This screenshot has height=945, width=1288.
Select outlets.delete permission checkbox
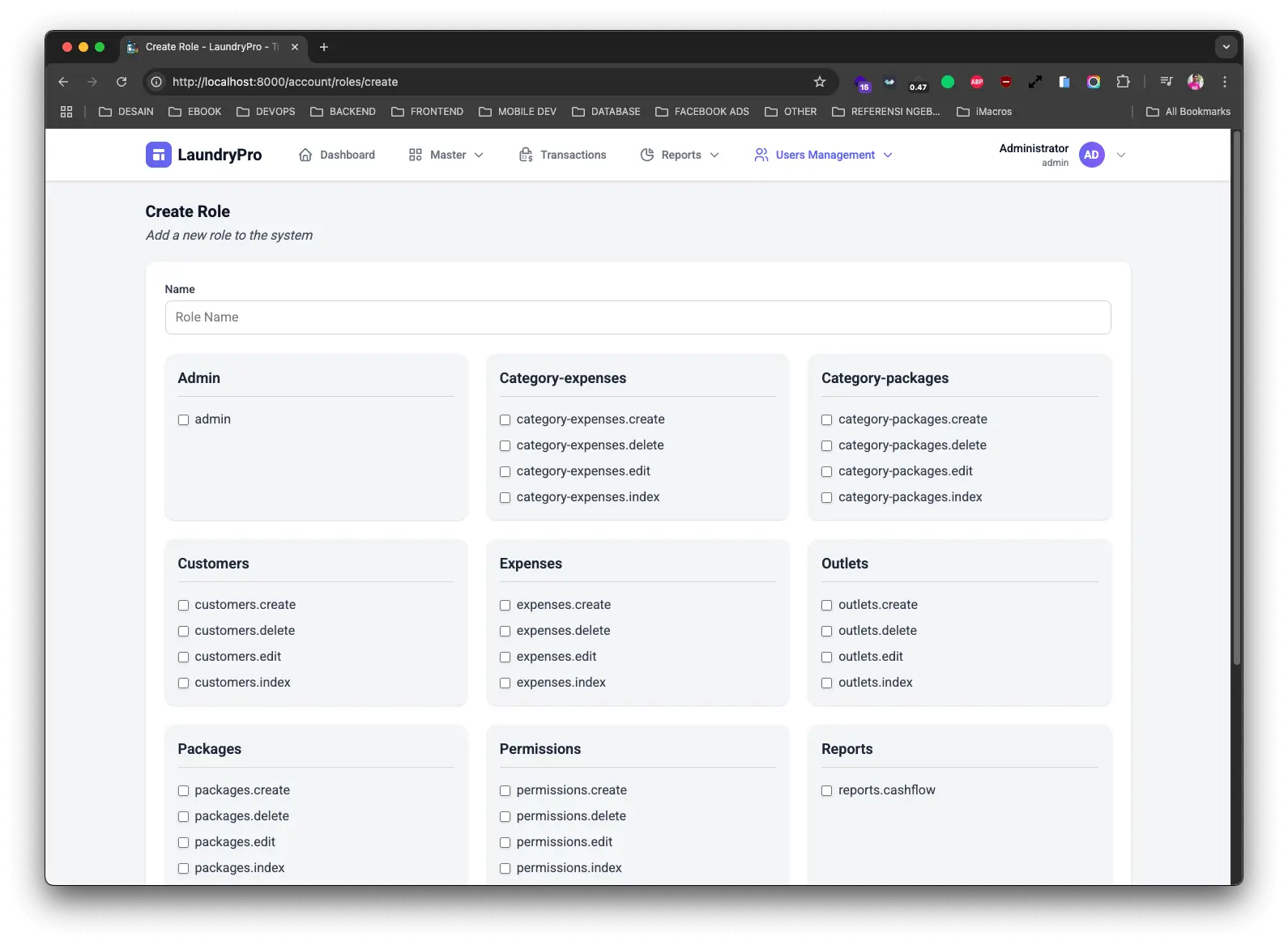tap(826, 631)
